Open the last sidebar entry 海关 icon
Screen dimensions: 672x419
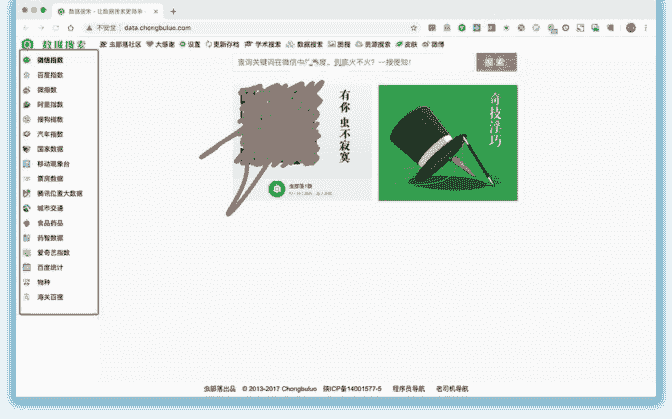tap(27, 297)
